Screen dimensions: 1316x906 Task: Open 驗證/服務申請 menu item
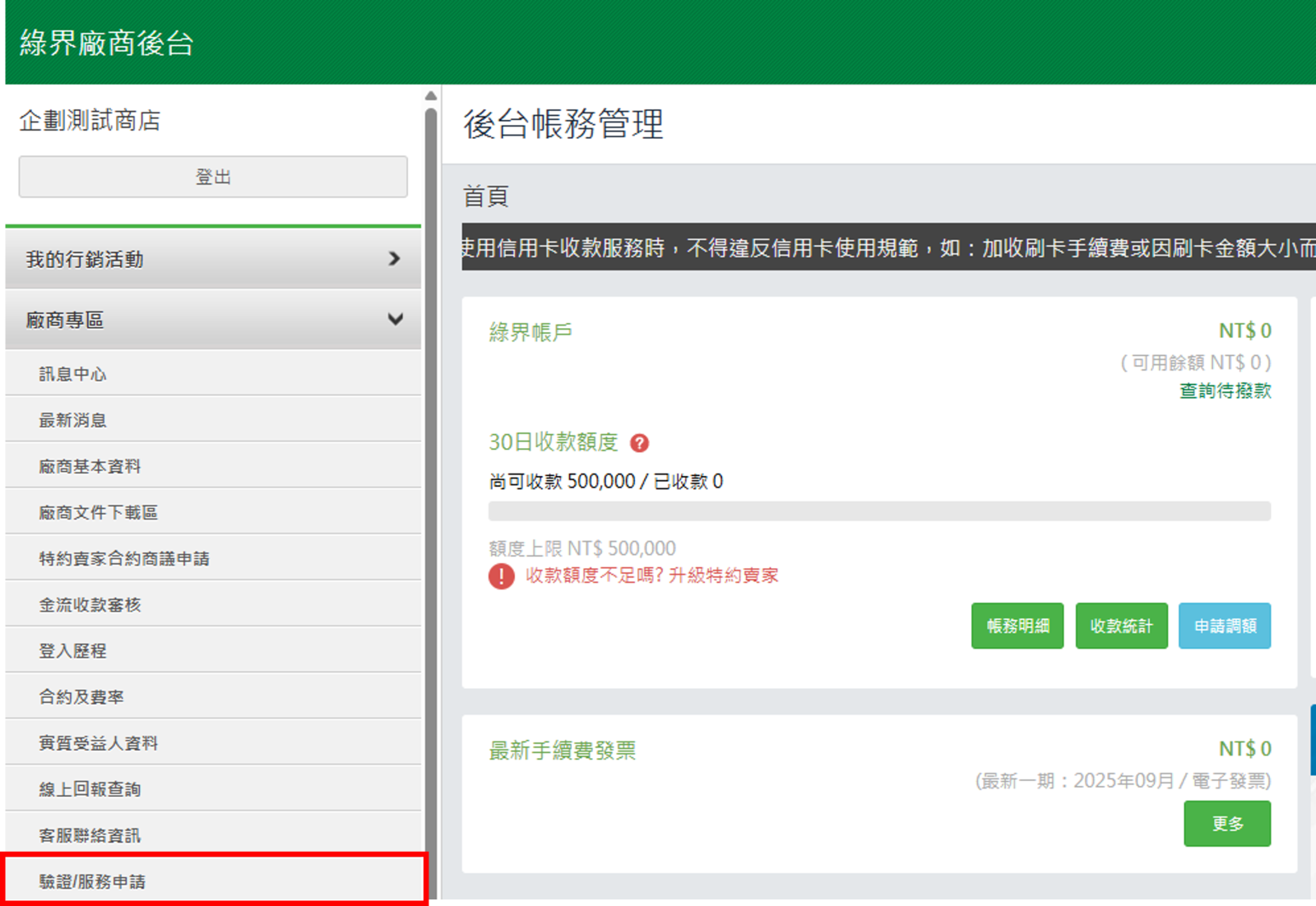point(92,881)
